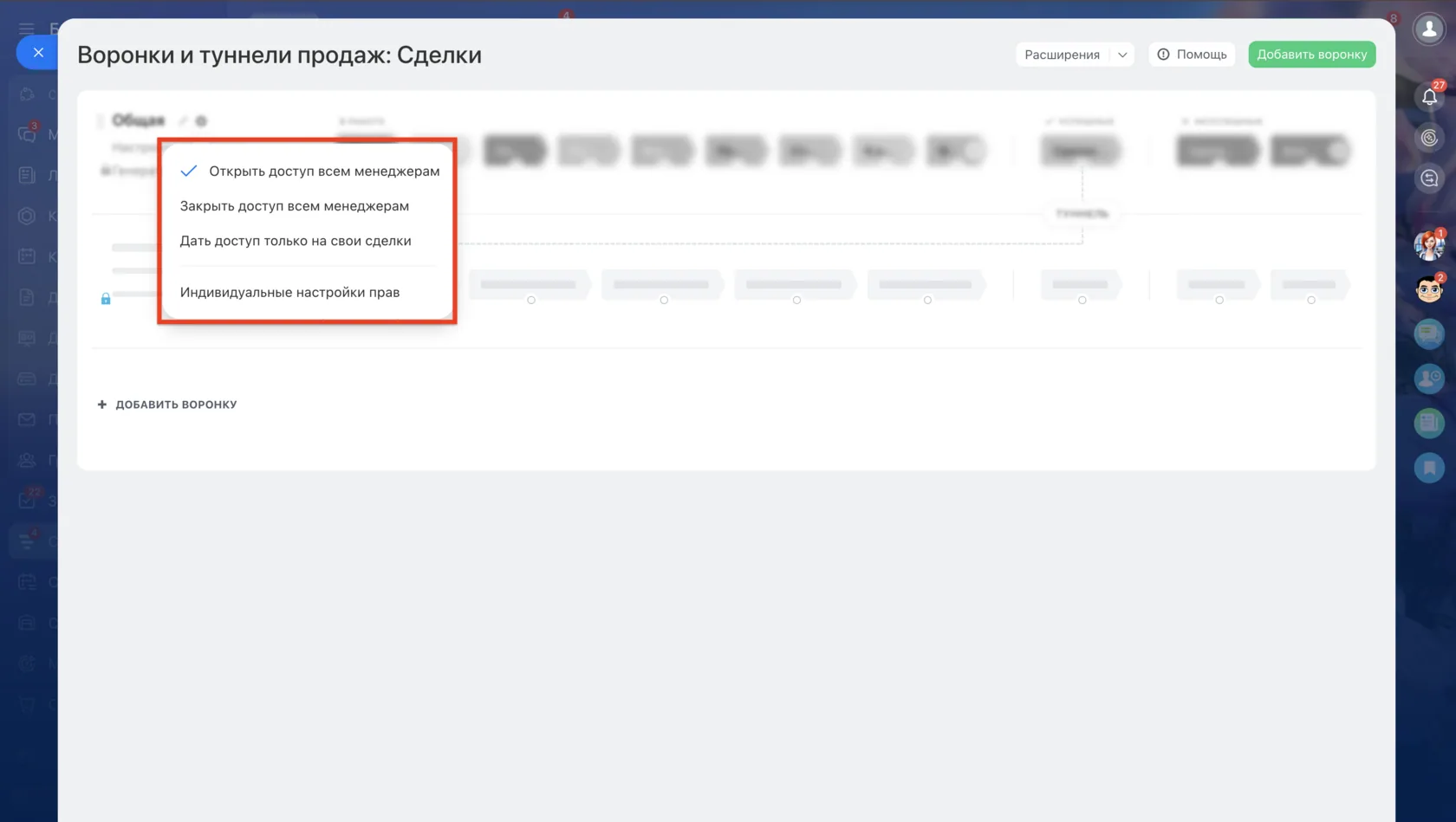The height and width of the screenshot is (822, 1456).
Task: Close the sales funnels slider panel
Action: (x=37, y=53)
